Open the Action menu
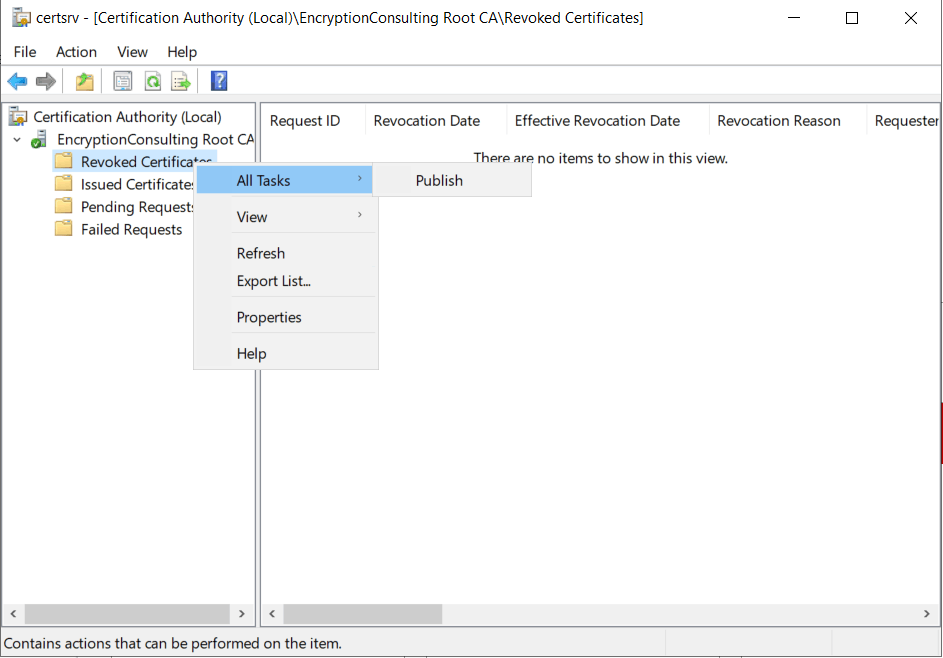The image size is (943, 658). 76,52
